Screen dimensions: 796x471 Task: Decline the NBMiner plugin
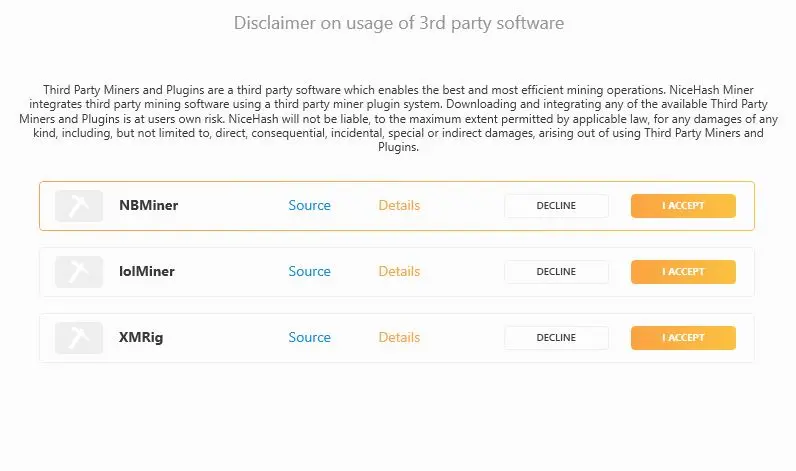point(556,206)
